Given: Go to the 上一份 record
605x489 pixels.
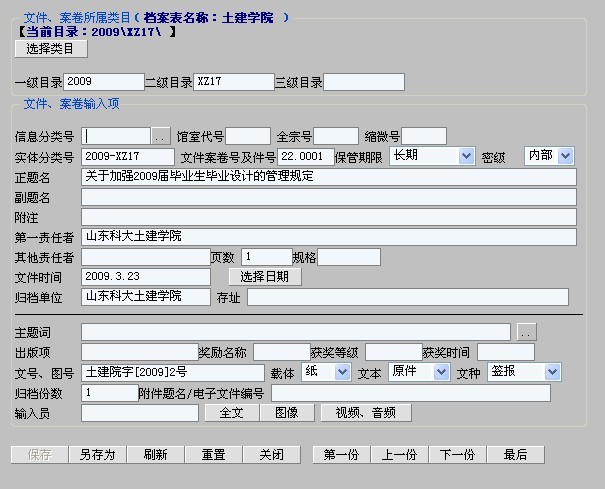Looking at the screenshot, I should (x=399, y=455).
